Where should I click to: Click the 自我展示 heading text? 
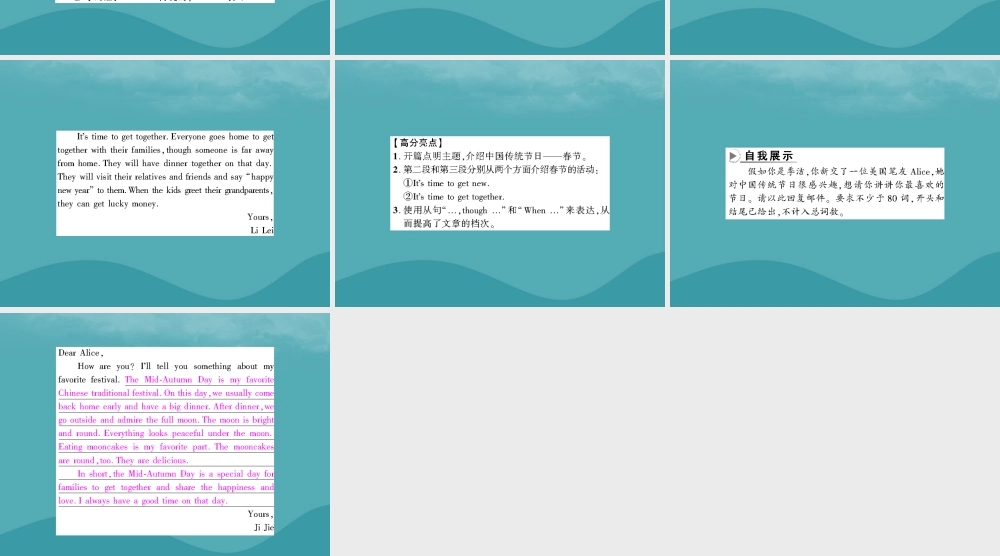[768, 156]
